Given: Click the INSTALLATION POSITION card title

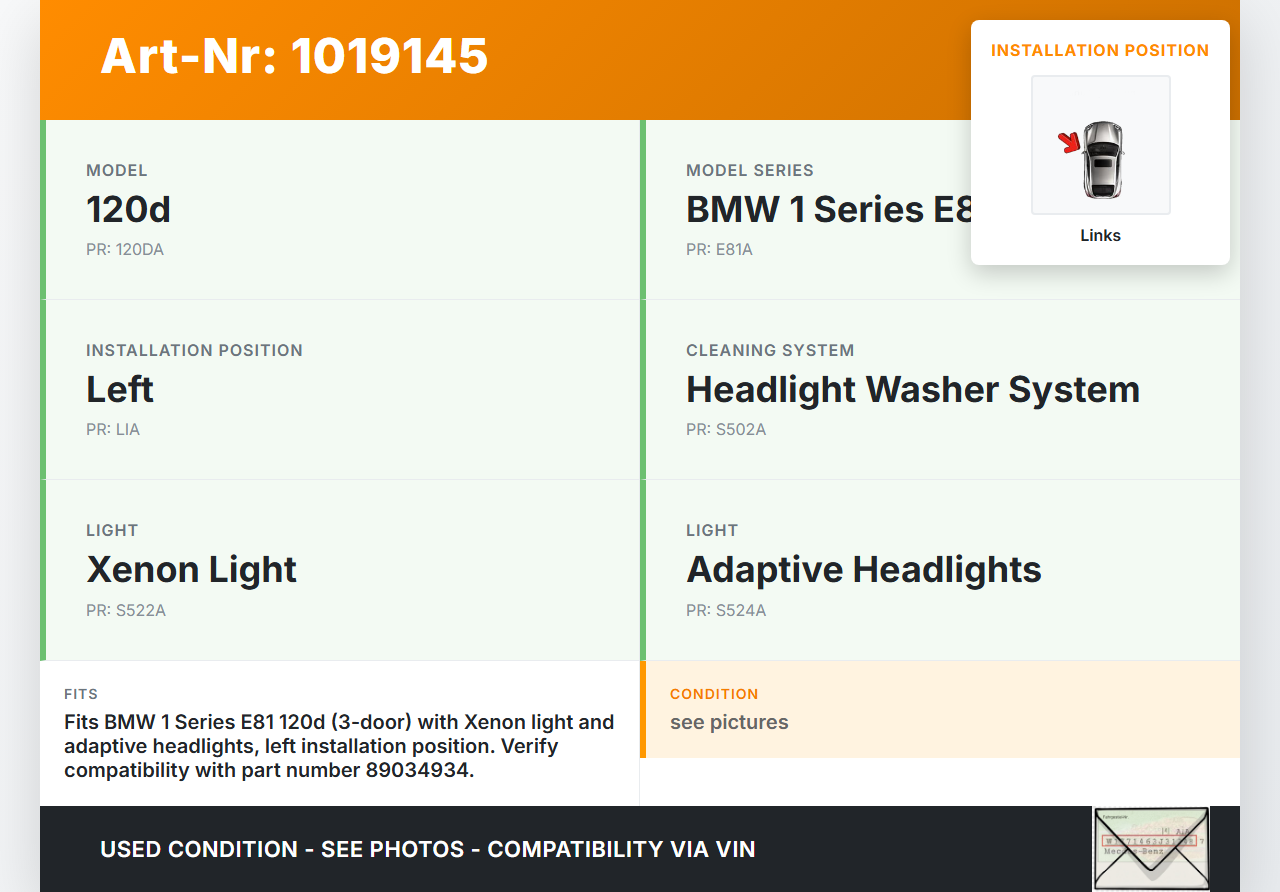Looking at the screenshot, I should click(1100, 50).
